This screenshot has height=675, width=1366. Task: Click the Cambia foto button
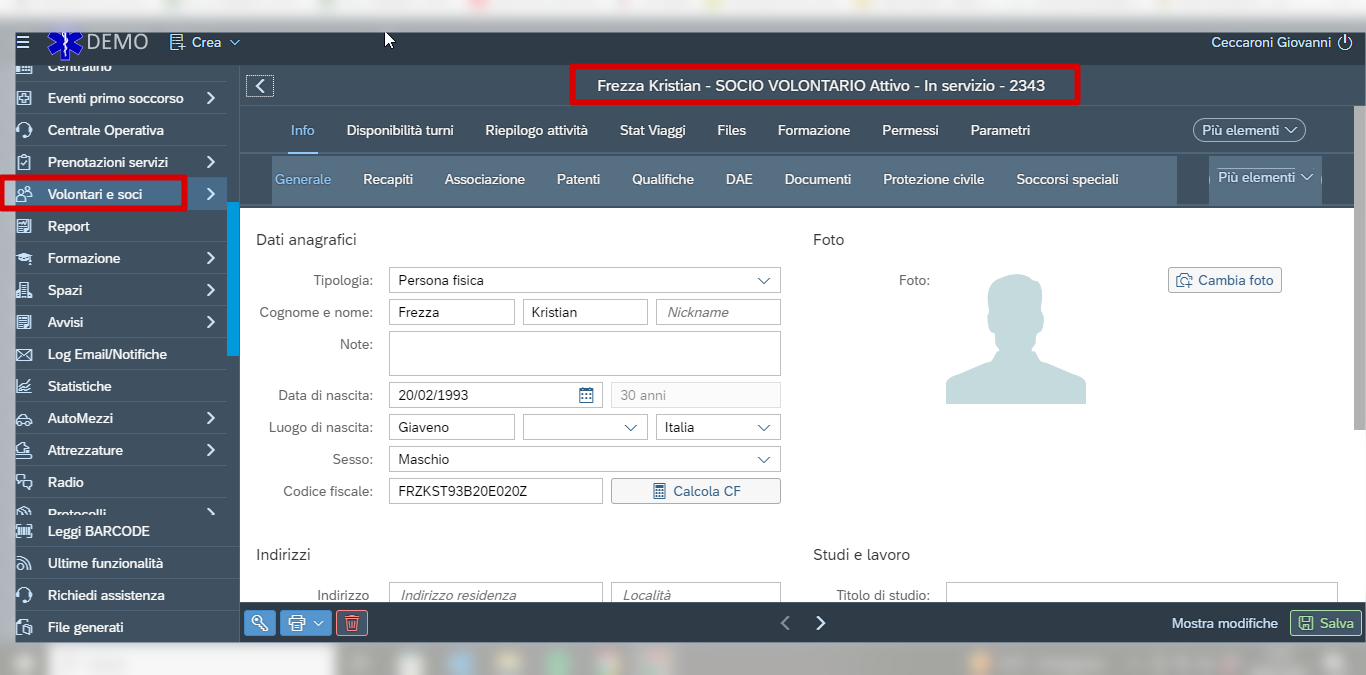tap(1225, 280)
